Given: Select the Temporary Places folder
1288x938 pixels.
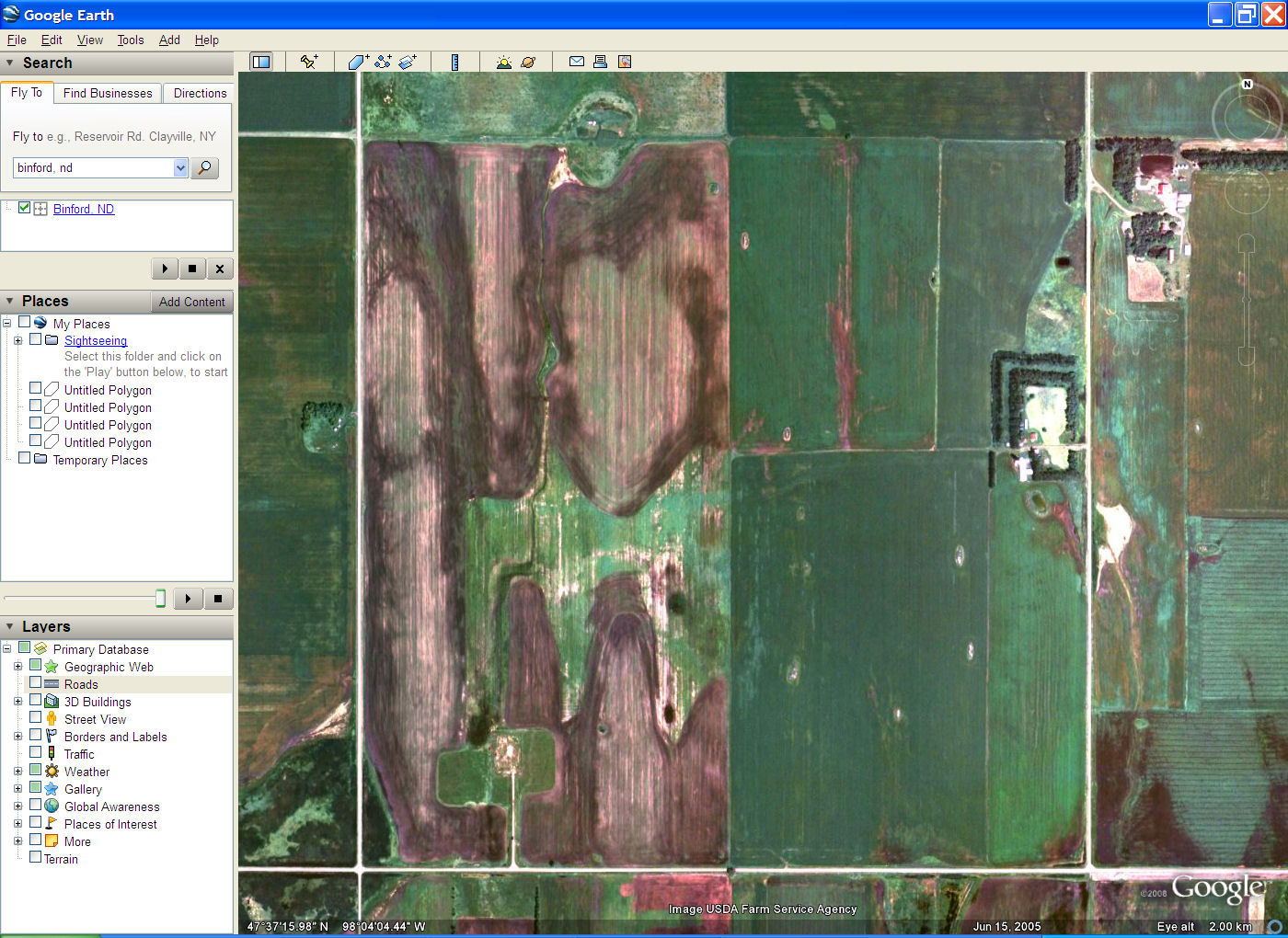Looking at the screenshot, I should (x=100, y=460).
